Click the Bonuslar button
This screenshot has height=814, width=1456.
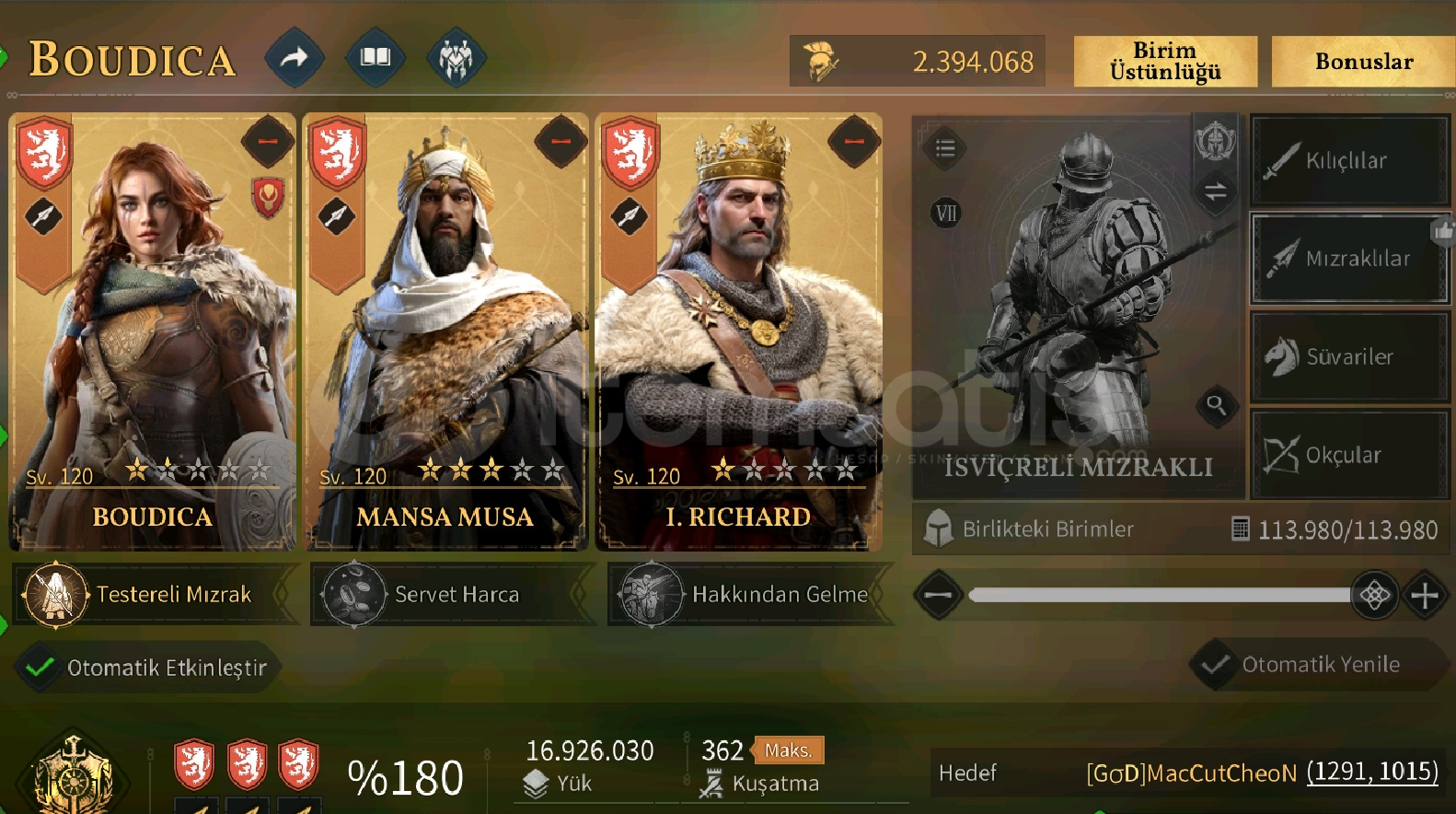point(1364,61)
